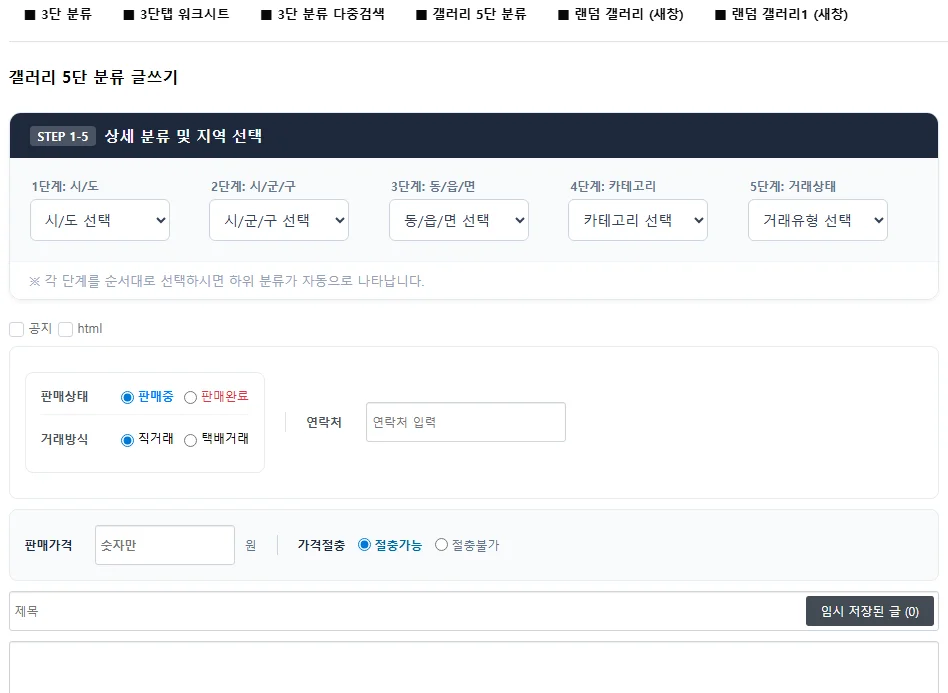Click the 원 currency unit text
Screen dimensions: 948x693
pyautogui.click(x=251, y=545)
